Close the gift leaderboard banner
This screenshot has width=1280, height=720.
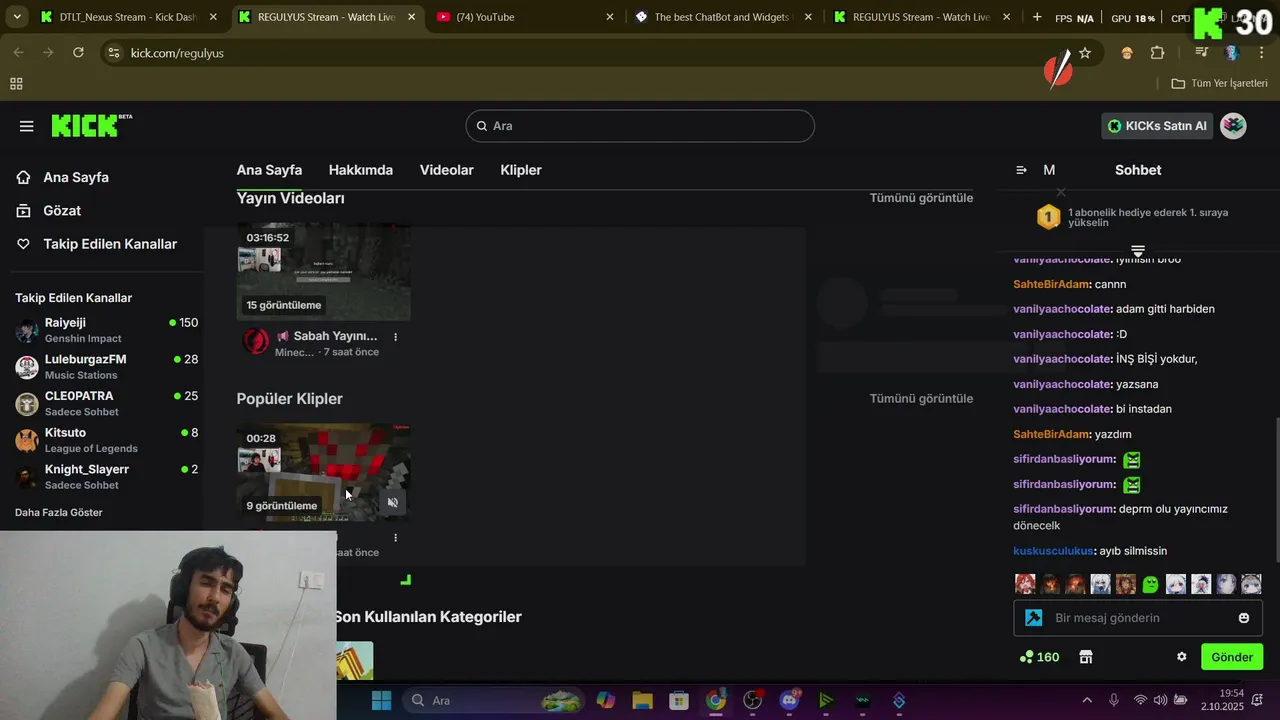(x=1061, y=192)
